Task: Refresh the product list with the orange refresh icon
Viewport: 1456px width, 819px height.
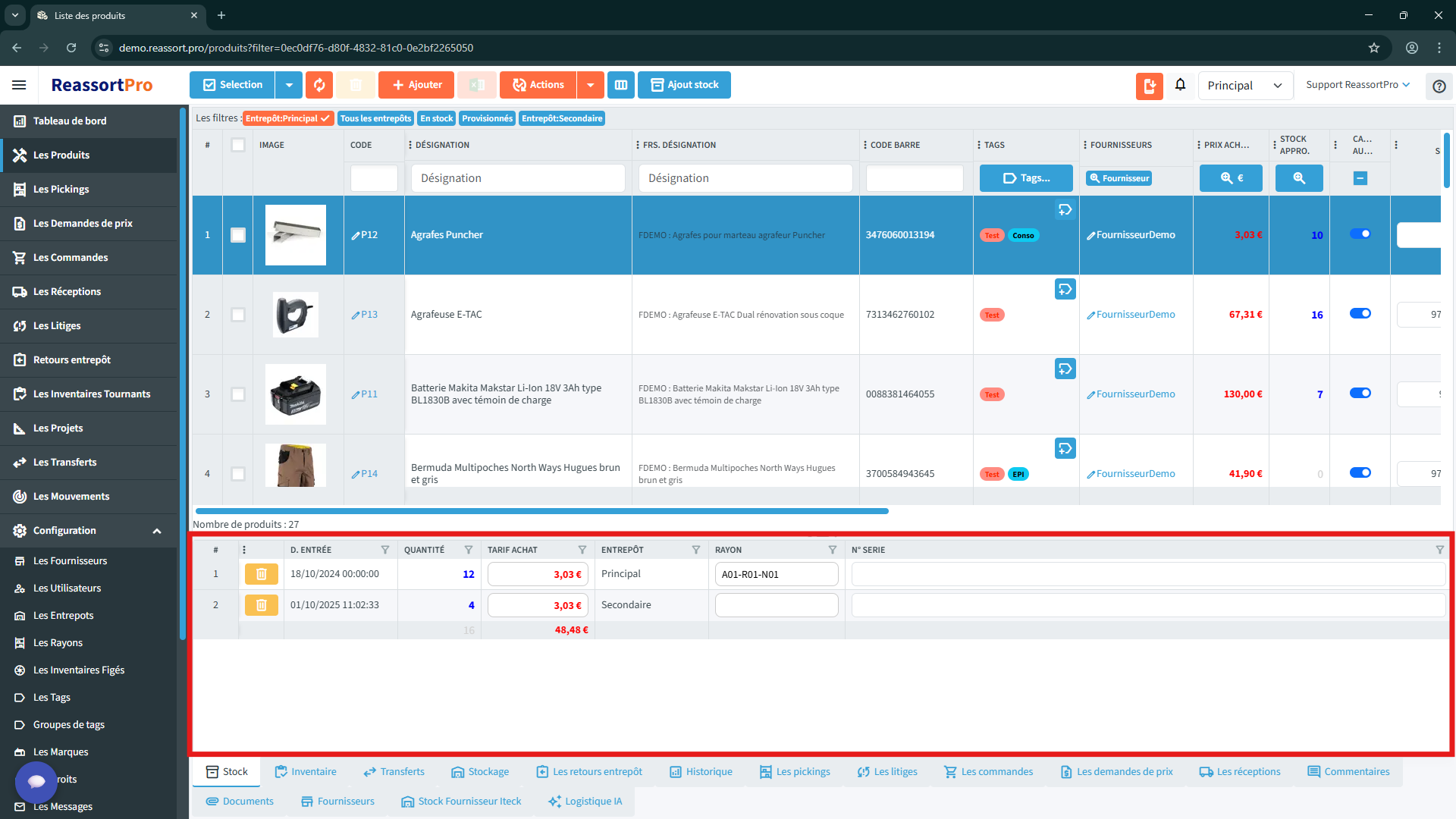Action: pyautogui.click(x=318, y=84)
